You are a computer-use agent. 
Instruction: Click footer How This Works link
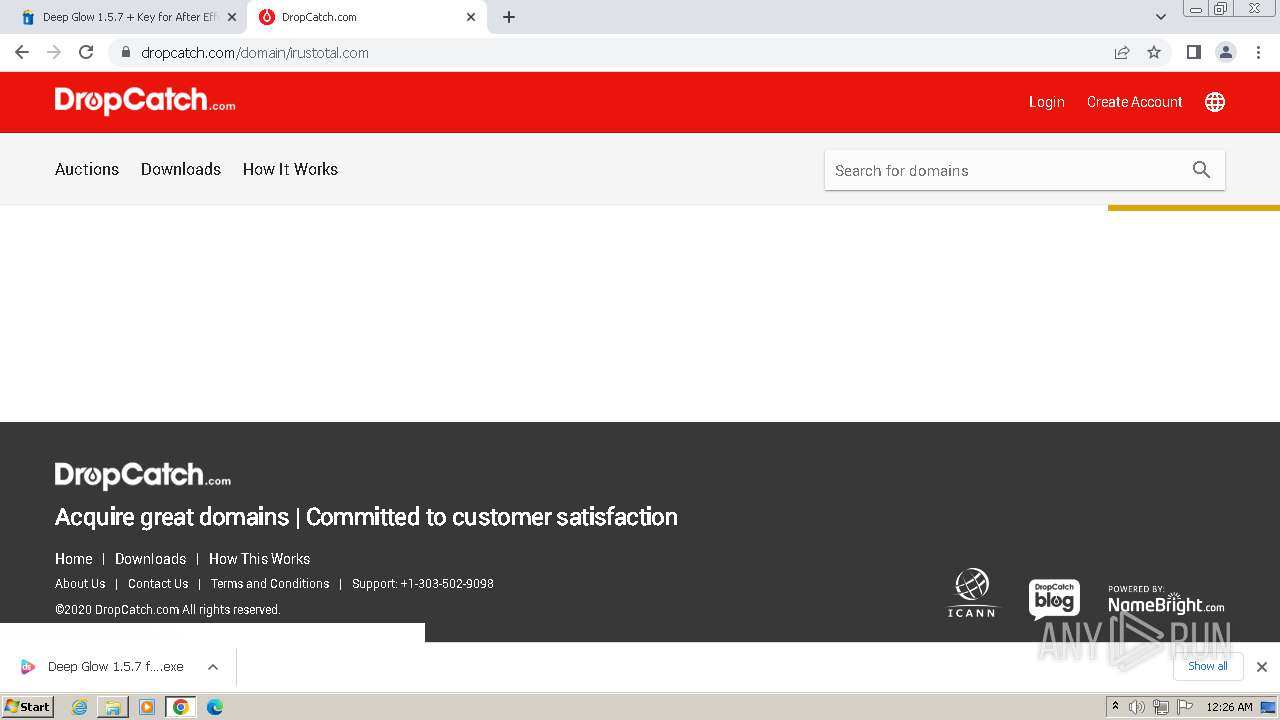[x=260, y=559]
